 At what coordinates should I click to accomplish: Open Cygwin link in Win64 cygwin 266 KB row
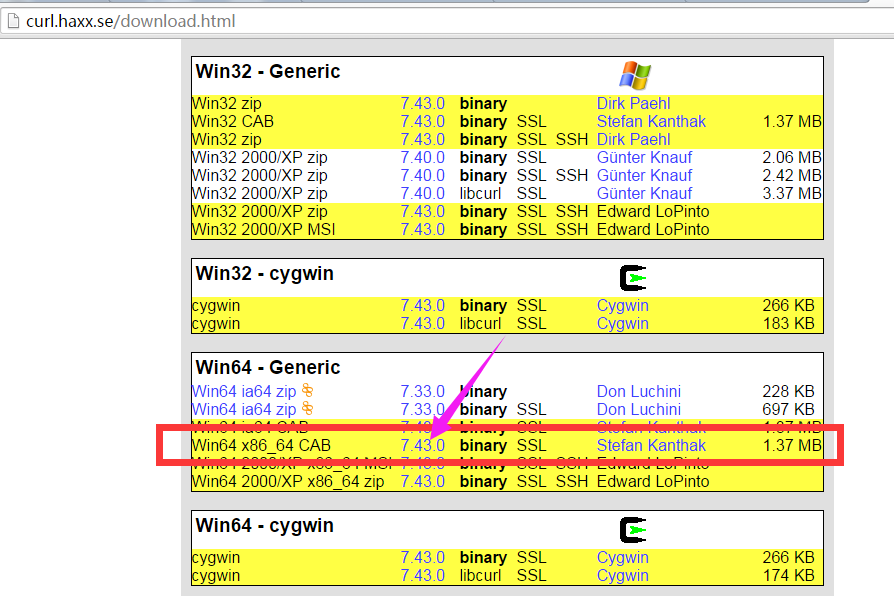[x=623, y=558]
